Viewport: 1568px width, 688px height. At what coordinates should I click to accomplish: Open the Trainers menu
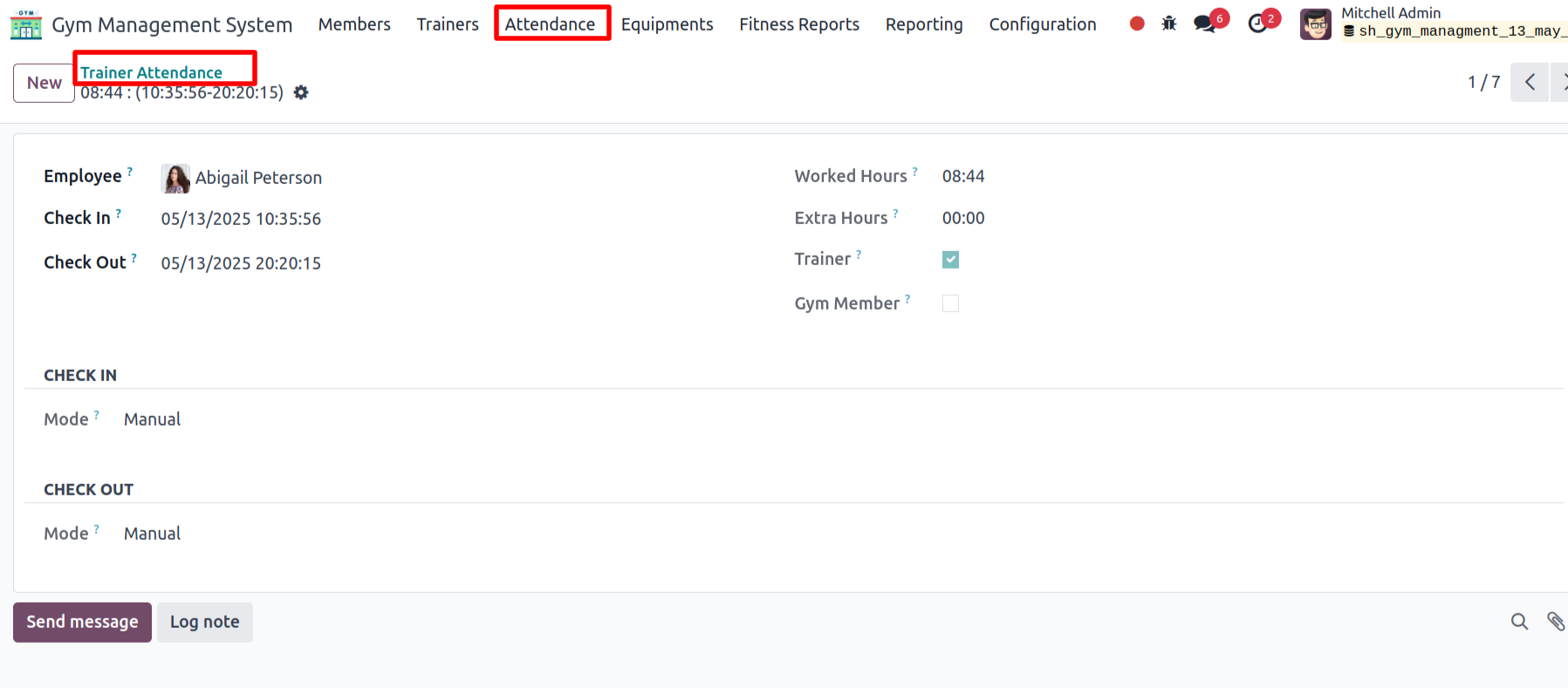(448, 24)
